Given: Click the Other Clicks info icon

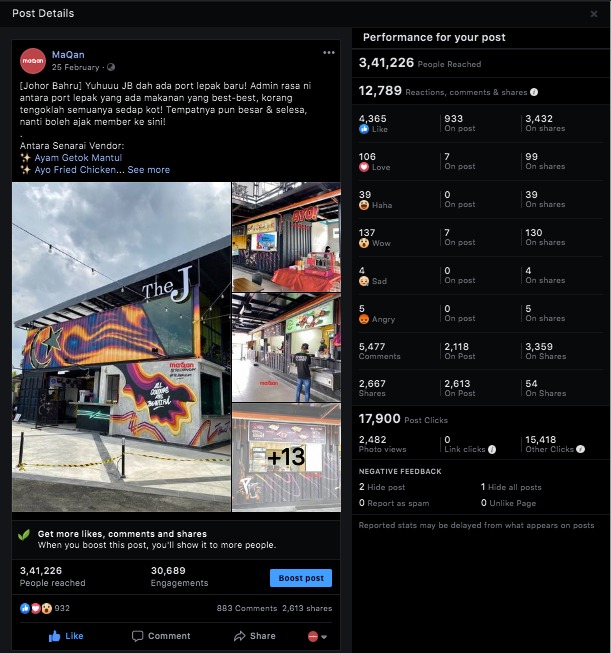Looking at the screenshot, I should pyautogui.click(x=581, y=449).
